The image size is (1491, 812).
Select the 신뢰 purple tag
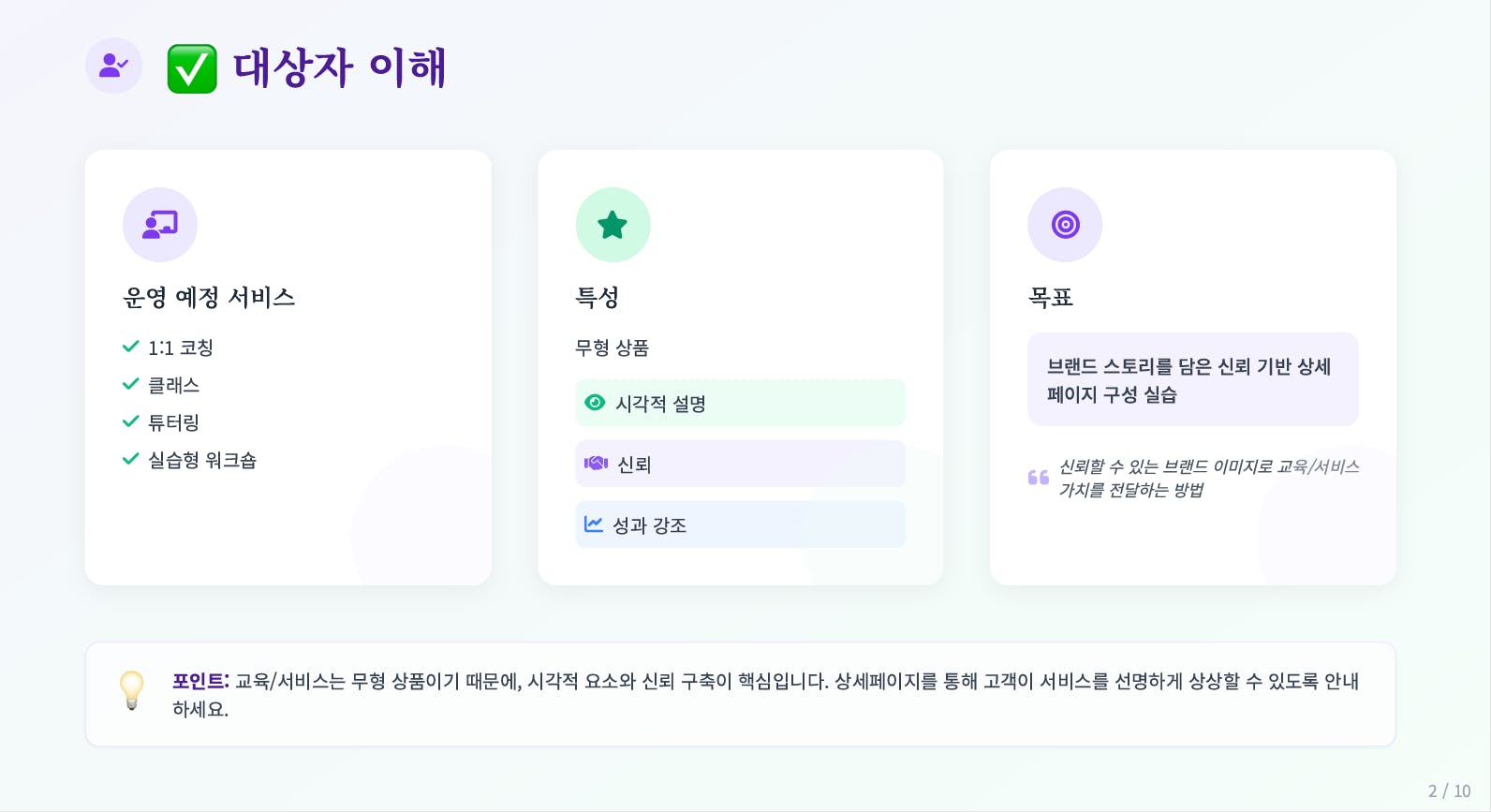coord(740,464)
